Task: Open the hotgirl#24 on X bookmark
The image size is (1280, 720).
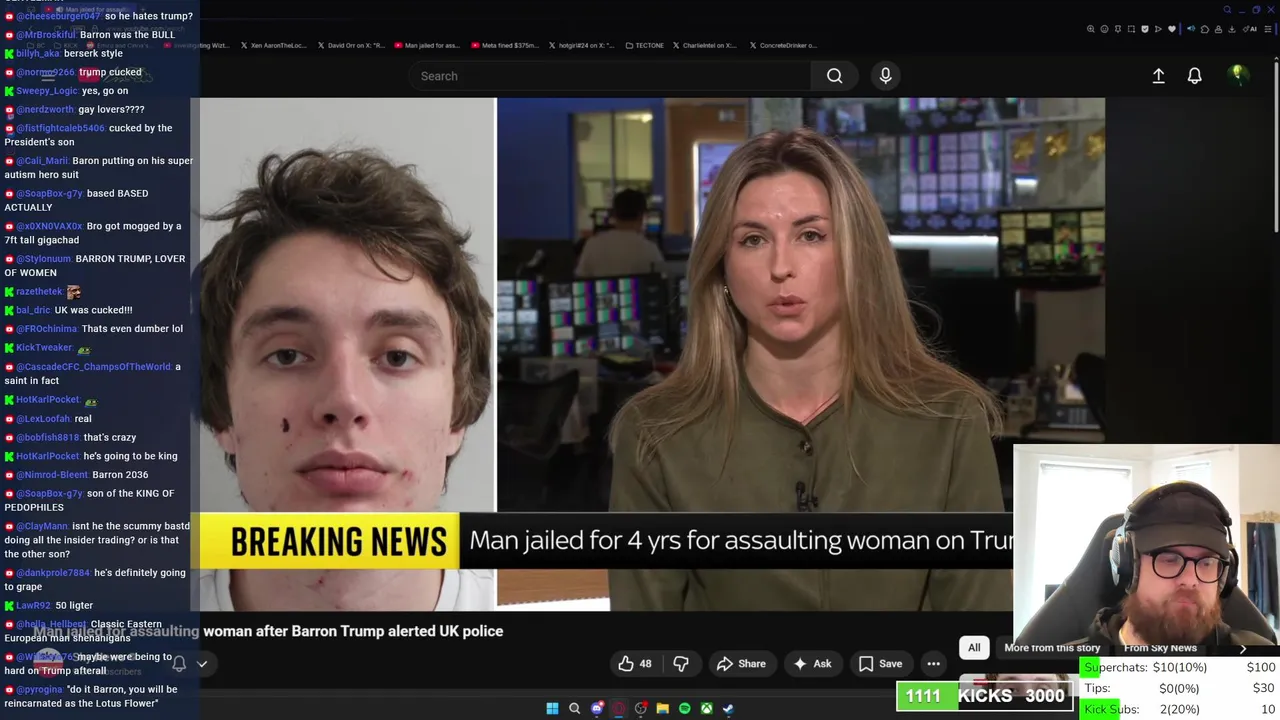Action: (x=582, y=45)
